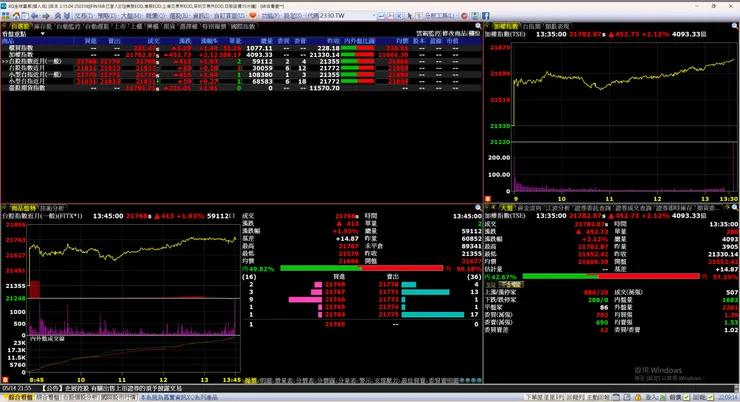
Task: Click the red heart favorites icon
Action: [252, 16]
